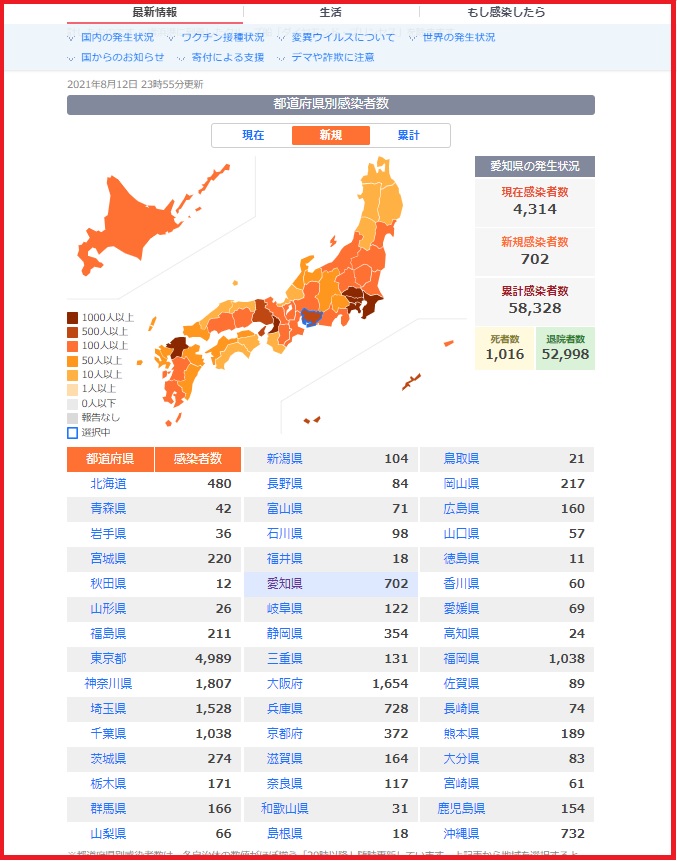677x861 pixels.
Task: Click the 現在感染者数 4,314 value
Action: pyautogui.click(x=535, y=209)
